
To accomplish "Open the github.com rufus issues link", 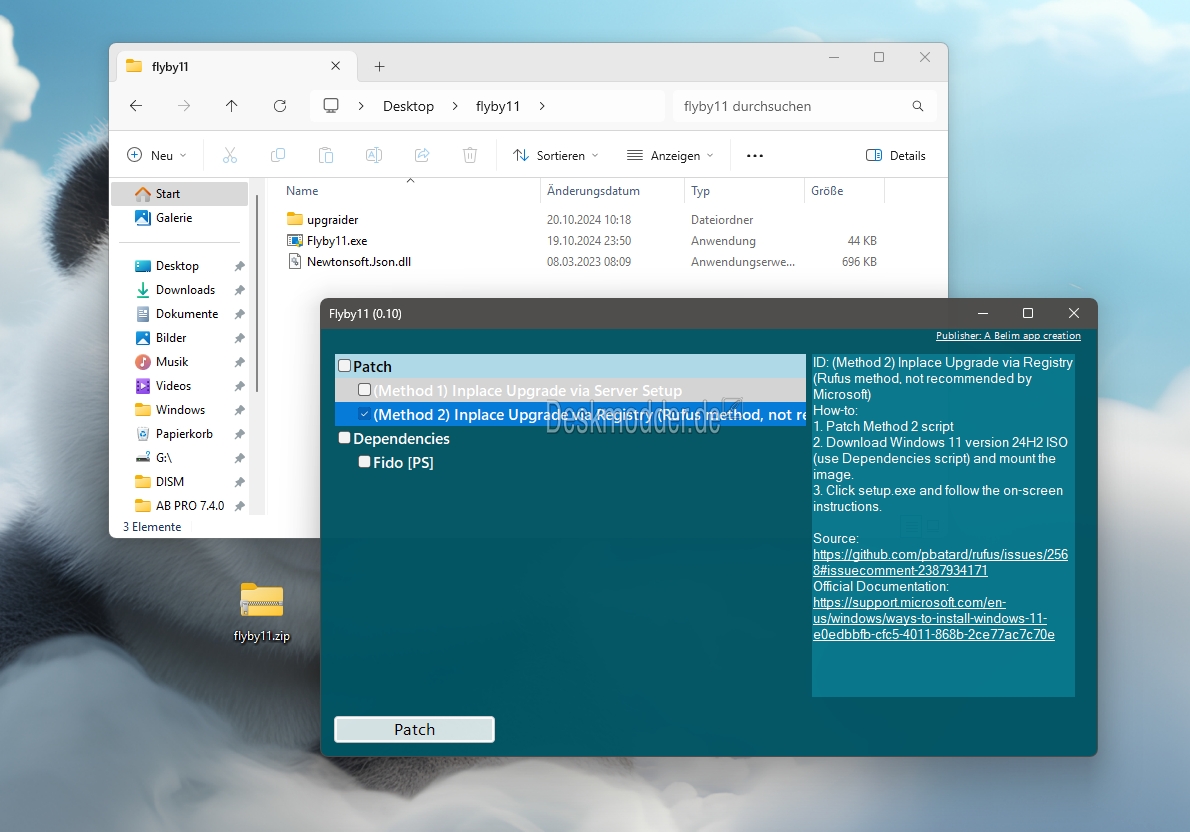I will 940,563.
